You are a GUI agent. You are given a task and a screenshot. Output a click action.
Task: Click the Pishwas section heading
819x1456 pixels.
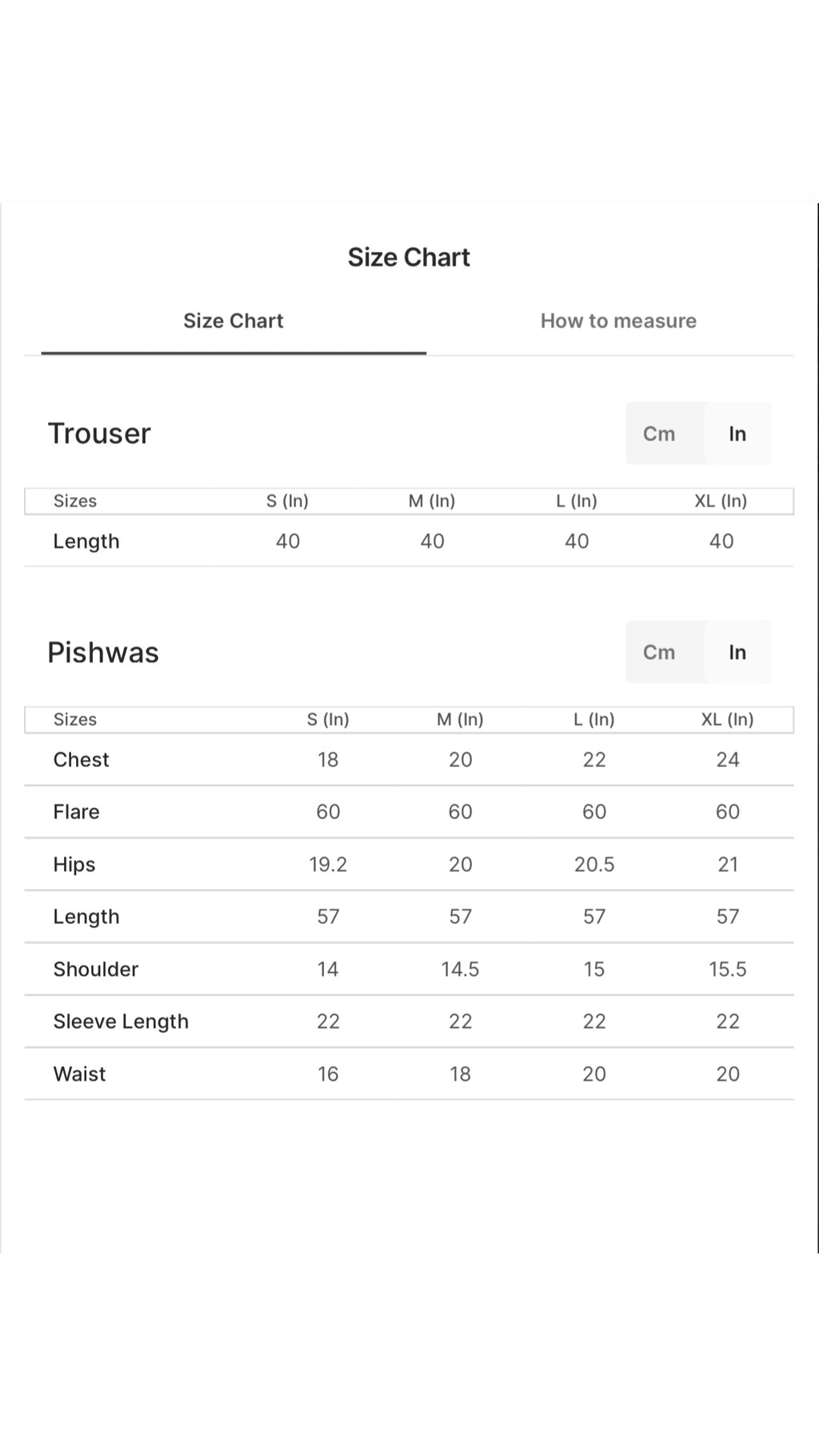(103, 652)
